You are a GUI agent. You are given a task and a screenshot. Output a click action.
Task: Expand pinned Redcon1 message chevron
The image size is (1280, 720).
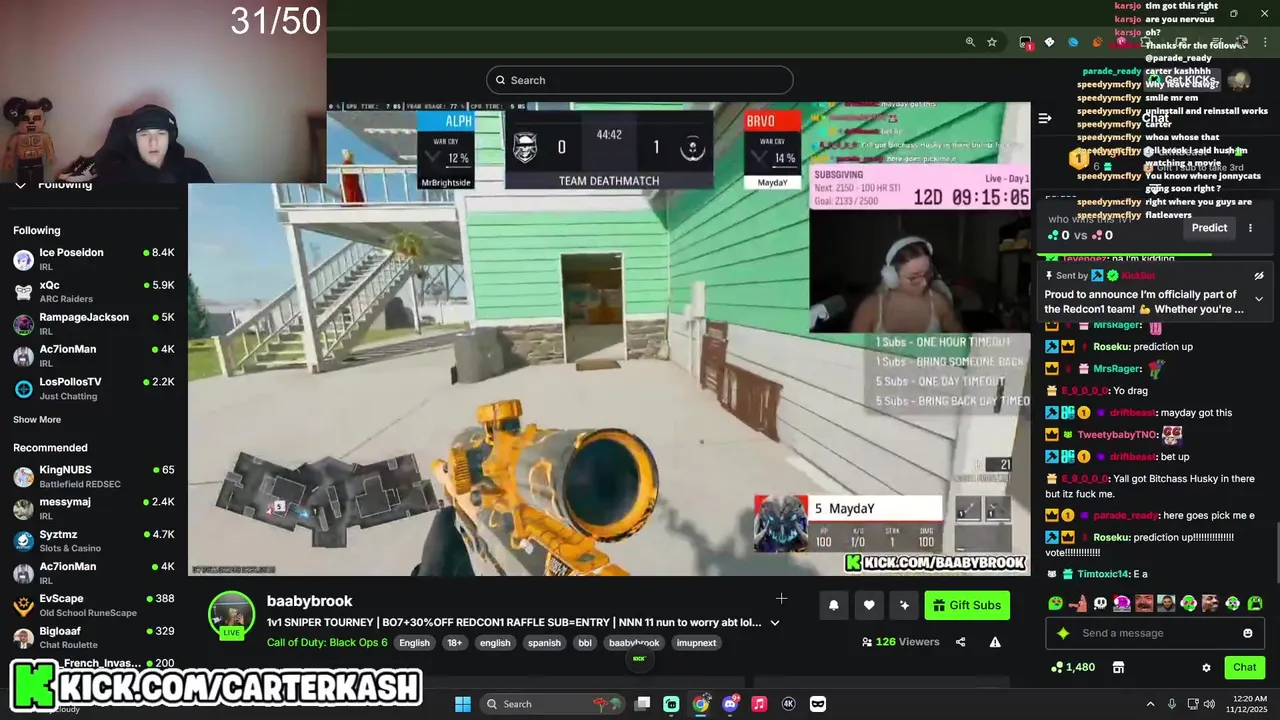[1259, 299]
